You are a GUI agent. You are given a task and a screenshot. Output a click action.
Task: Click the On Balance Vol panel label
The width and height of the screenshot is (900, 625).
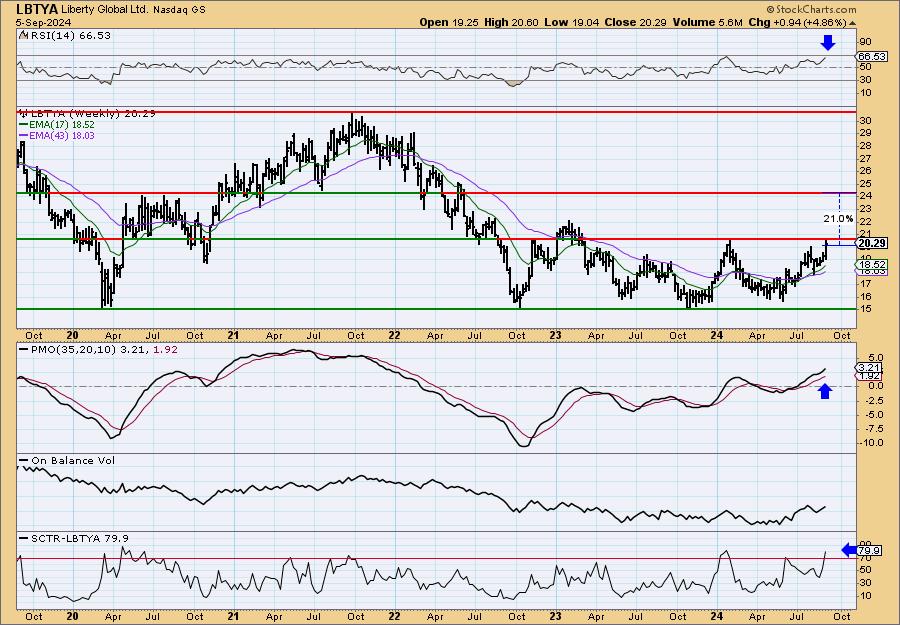pos(73,460)
